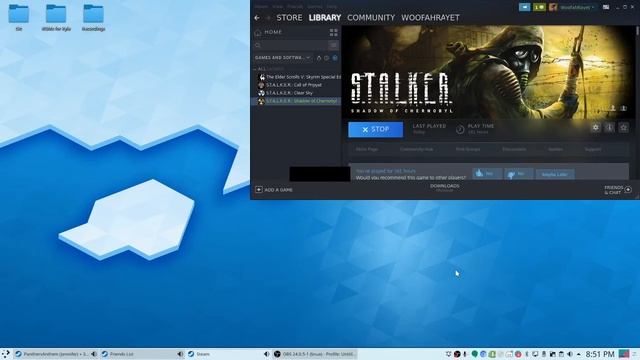Viewport: 640px width, 360px height.
Task: Open the COMMUNITY section
Action: [x=371, y=18]
